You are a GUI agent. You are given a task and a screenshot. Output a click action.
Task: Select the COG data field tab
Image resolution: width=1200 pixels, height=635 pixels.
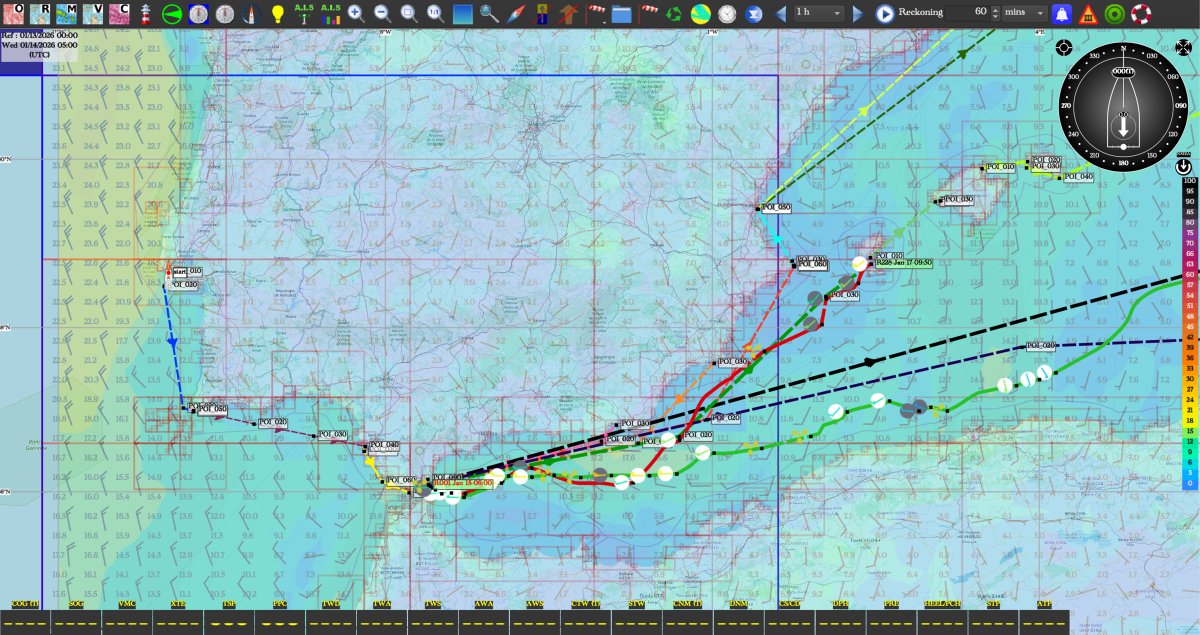25,605
